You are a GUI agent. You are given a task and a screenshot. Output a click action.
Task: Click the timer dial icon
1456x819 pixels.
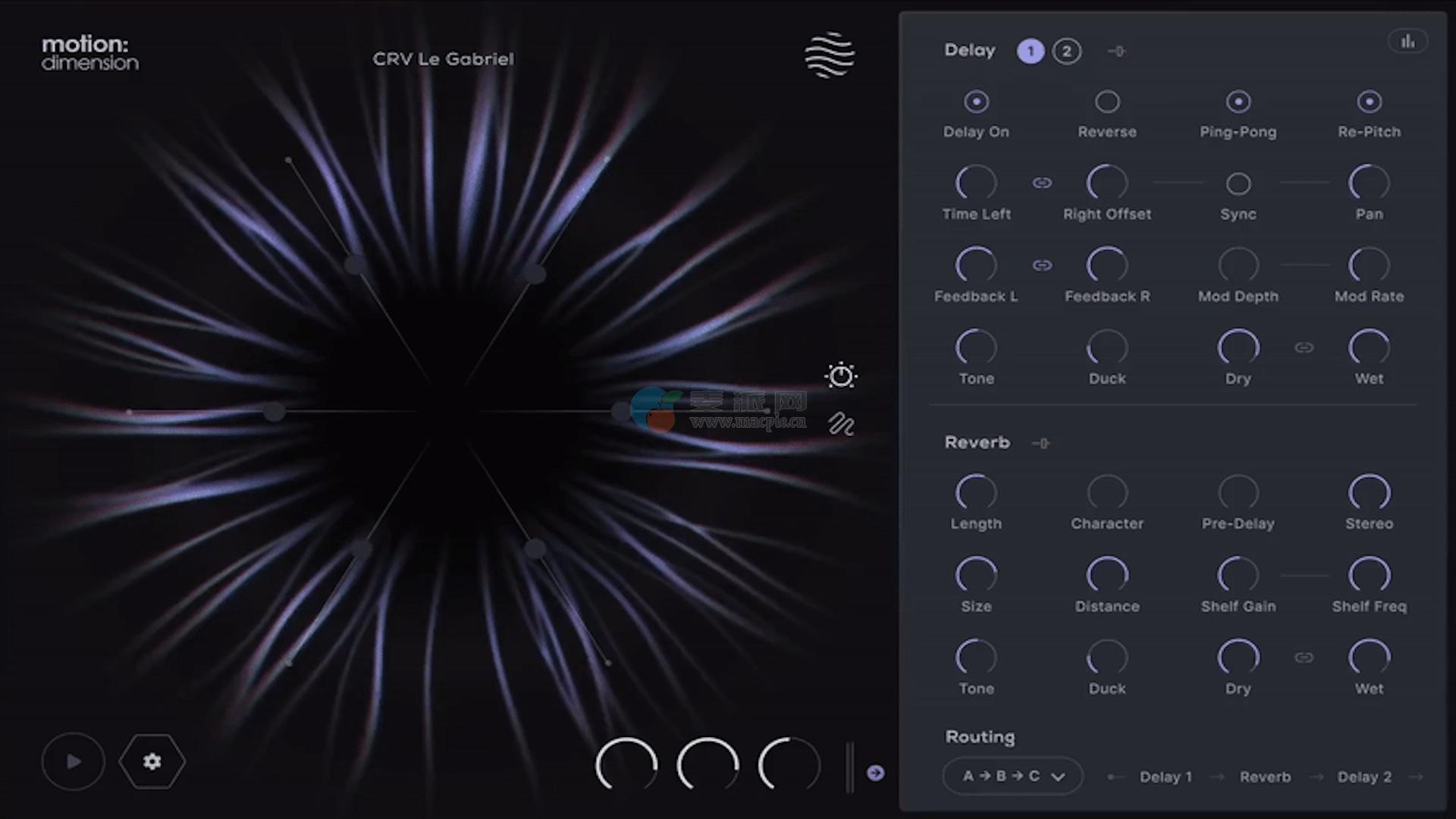(x=841, y=375)
